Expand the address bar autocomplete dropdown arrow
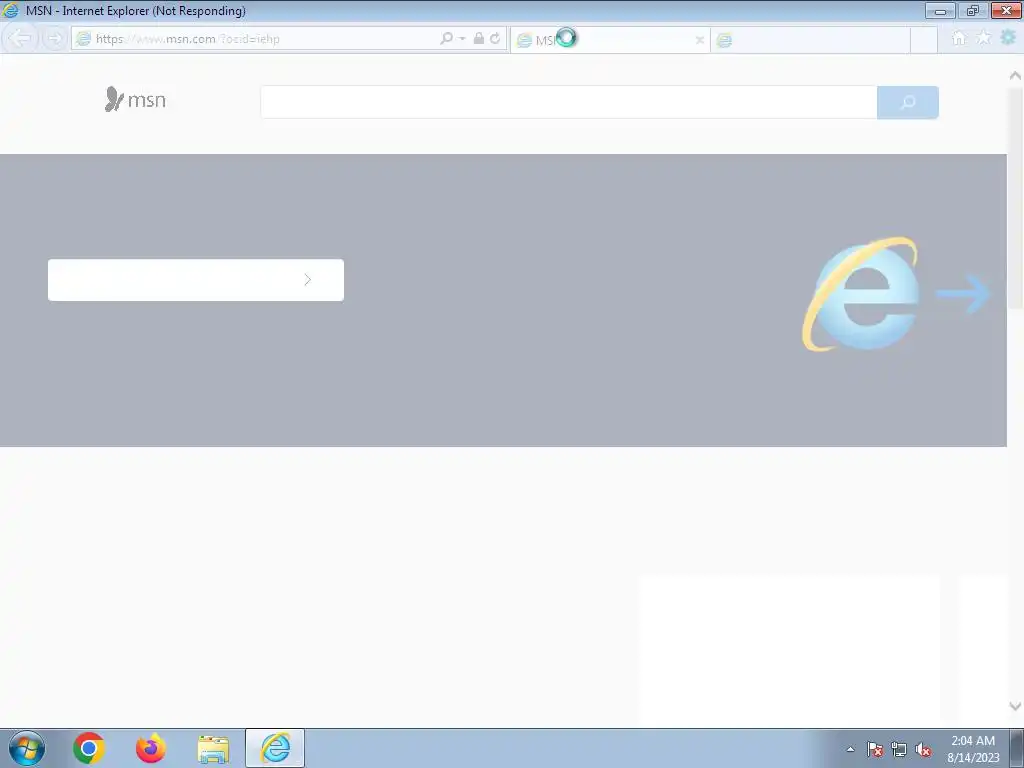 462,39
